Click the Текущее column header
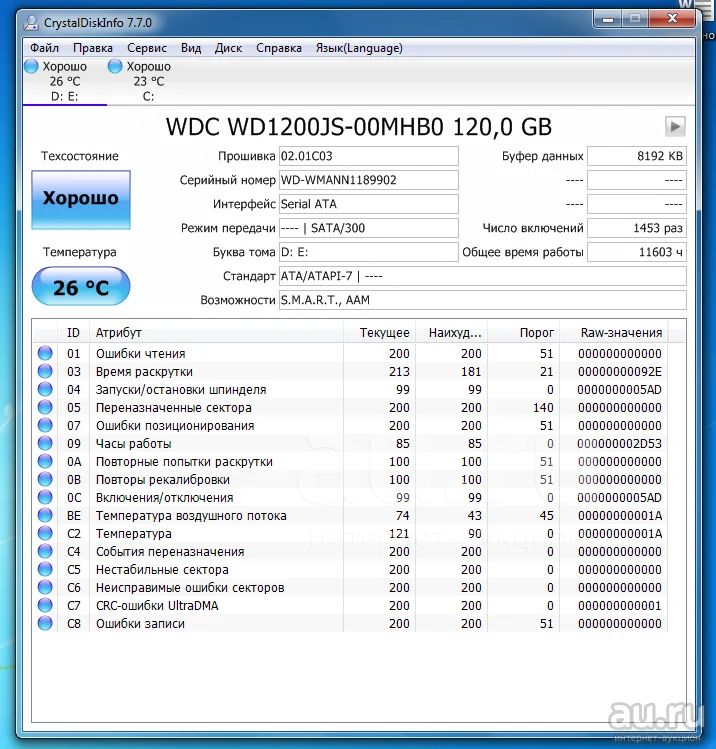 coord(379,332)
